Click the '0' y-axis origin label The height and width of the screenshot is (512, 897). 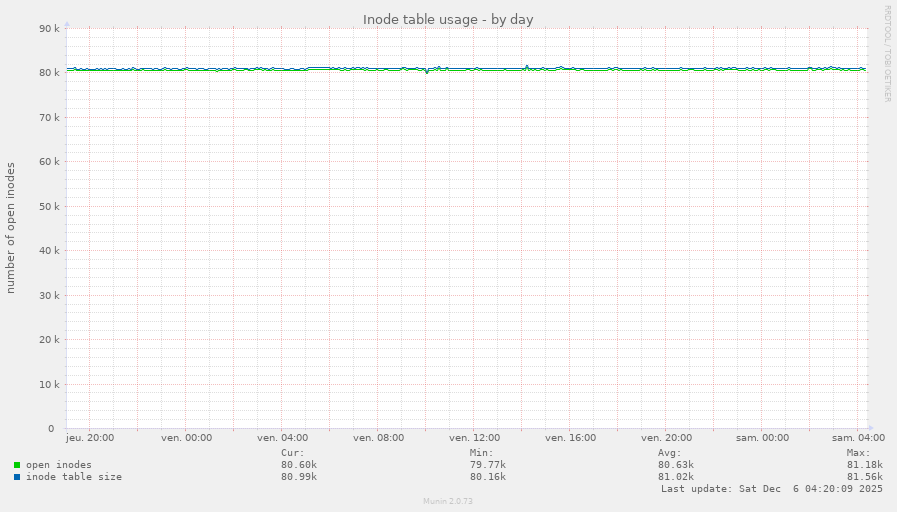coord(51,428)
